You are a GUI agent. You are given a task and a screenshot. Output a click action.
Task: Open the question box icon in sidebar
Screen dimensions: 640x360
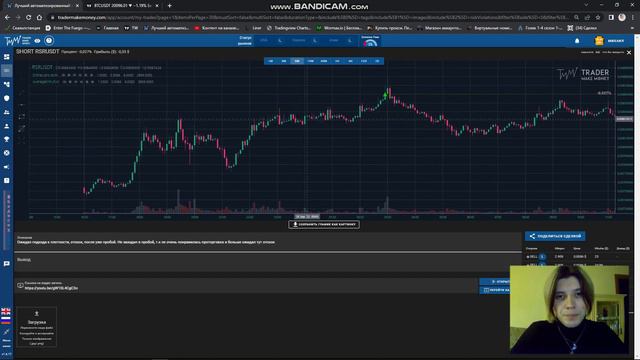point(7,180)
